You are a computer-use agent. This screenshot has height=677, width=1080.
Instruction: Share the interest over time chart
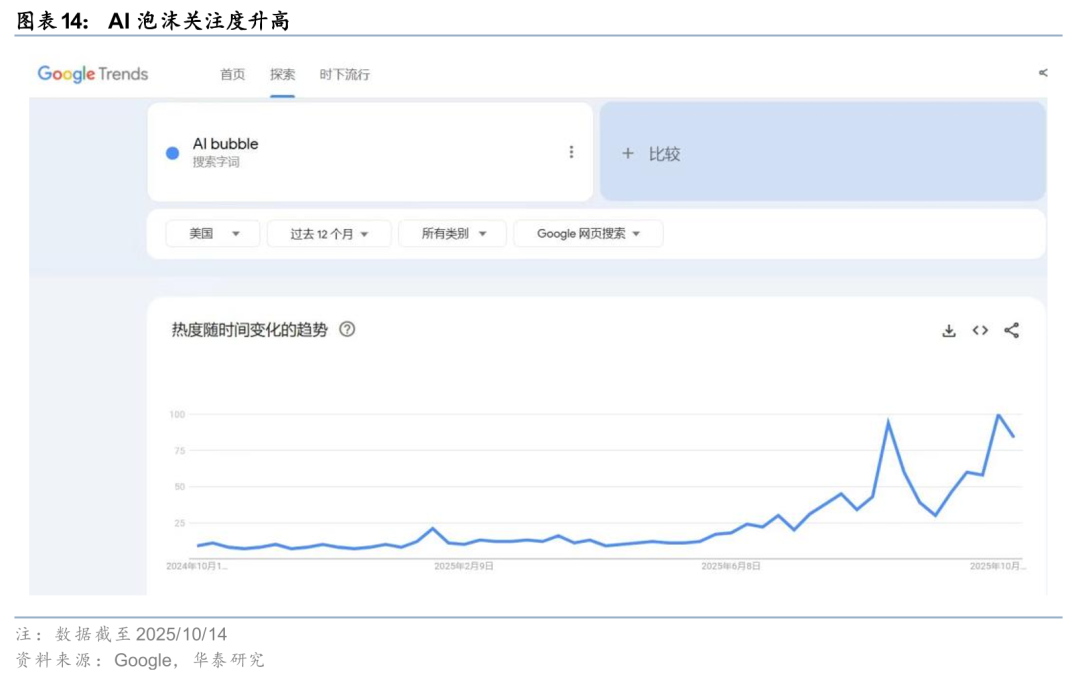pos(1011,331)
